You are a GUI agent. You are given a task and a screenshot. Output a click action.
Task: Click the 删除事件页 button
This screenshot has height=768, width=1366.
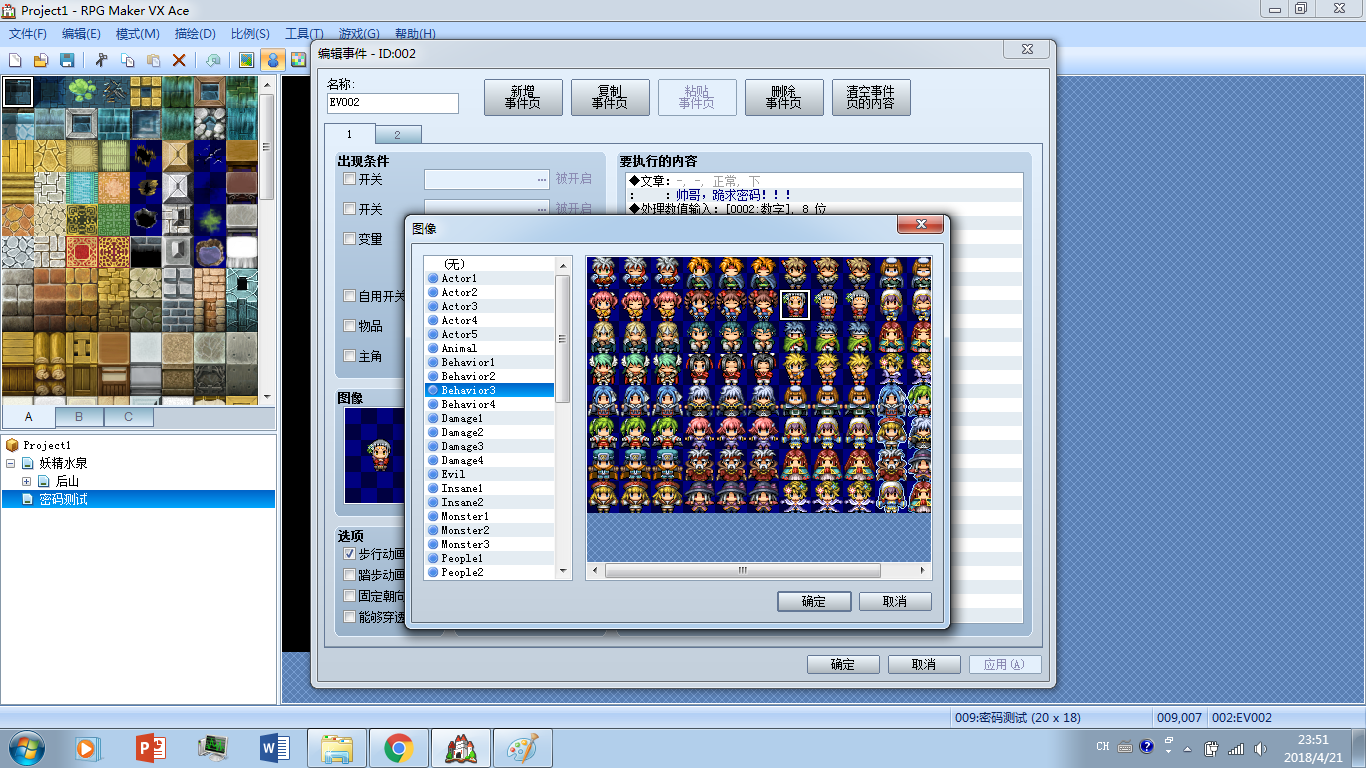pyautogui.click(x=784, y=97)
